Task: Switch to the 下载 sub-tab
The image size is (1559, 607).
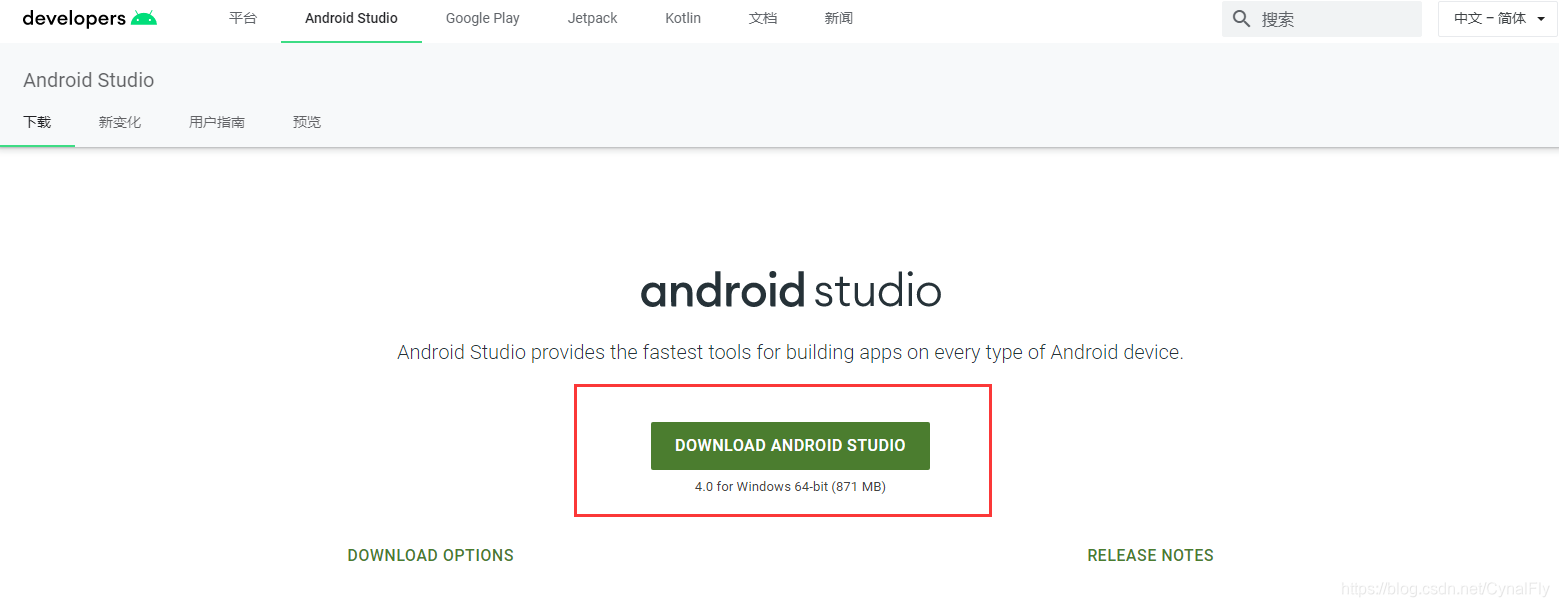Action: coord(37,122)
